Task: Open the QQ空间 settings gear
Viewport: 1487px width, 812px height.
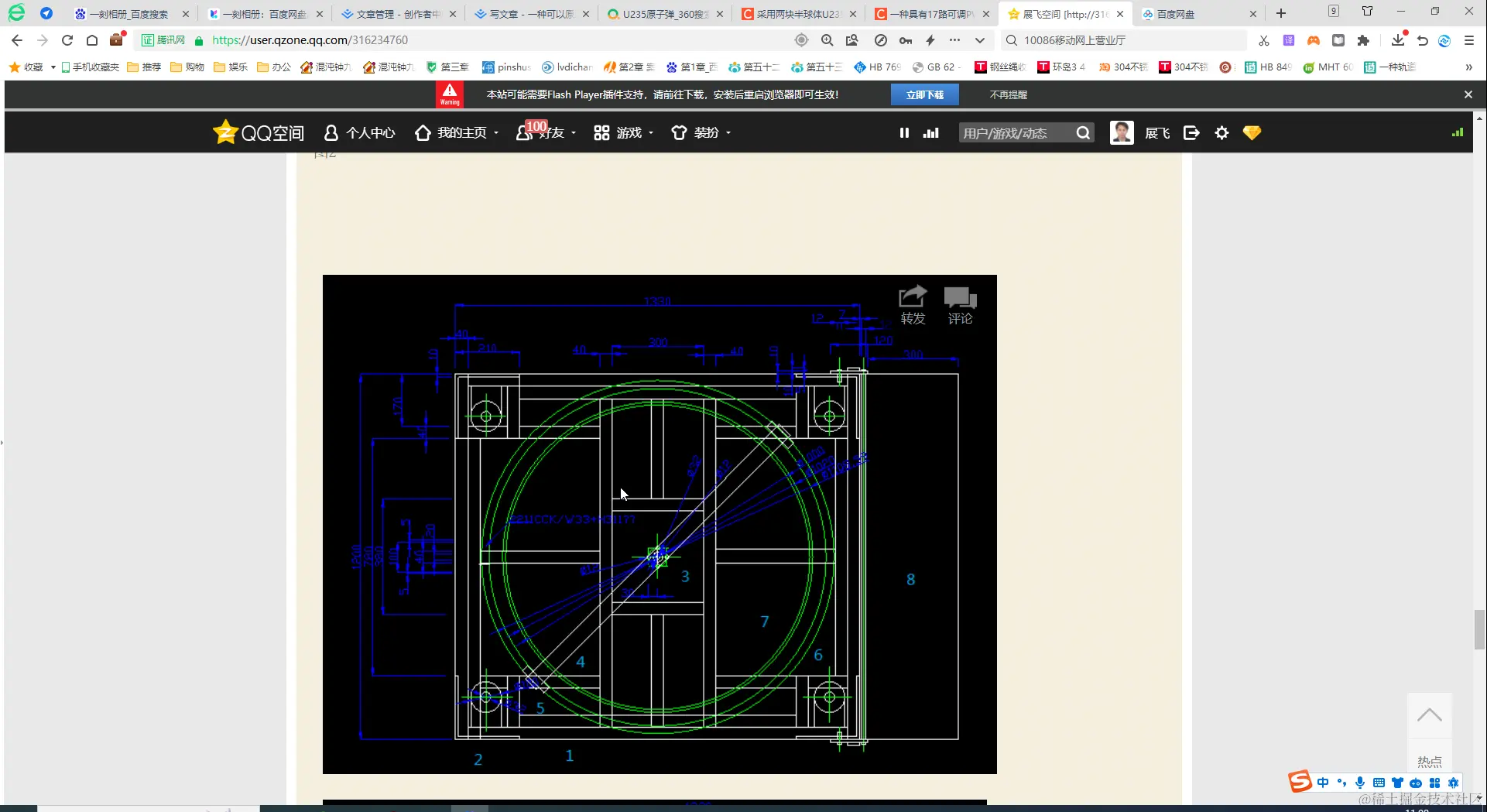Action: point(1221,133)
